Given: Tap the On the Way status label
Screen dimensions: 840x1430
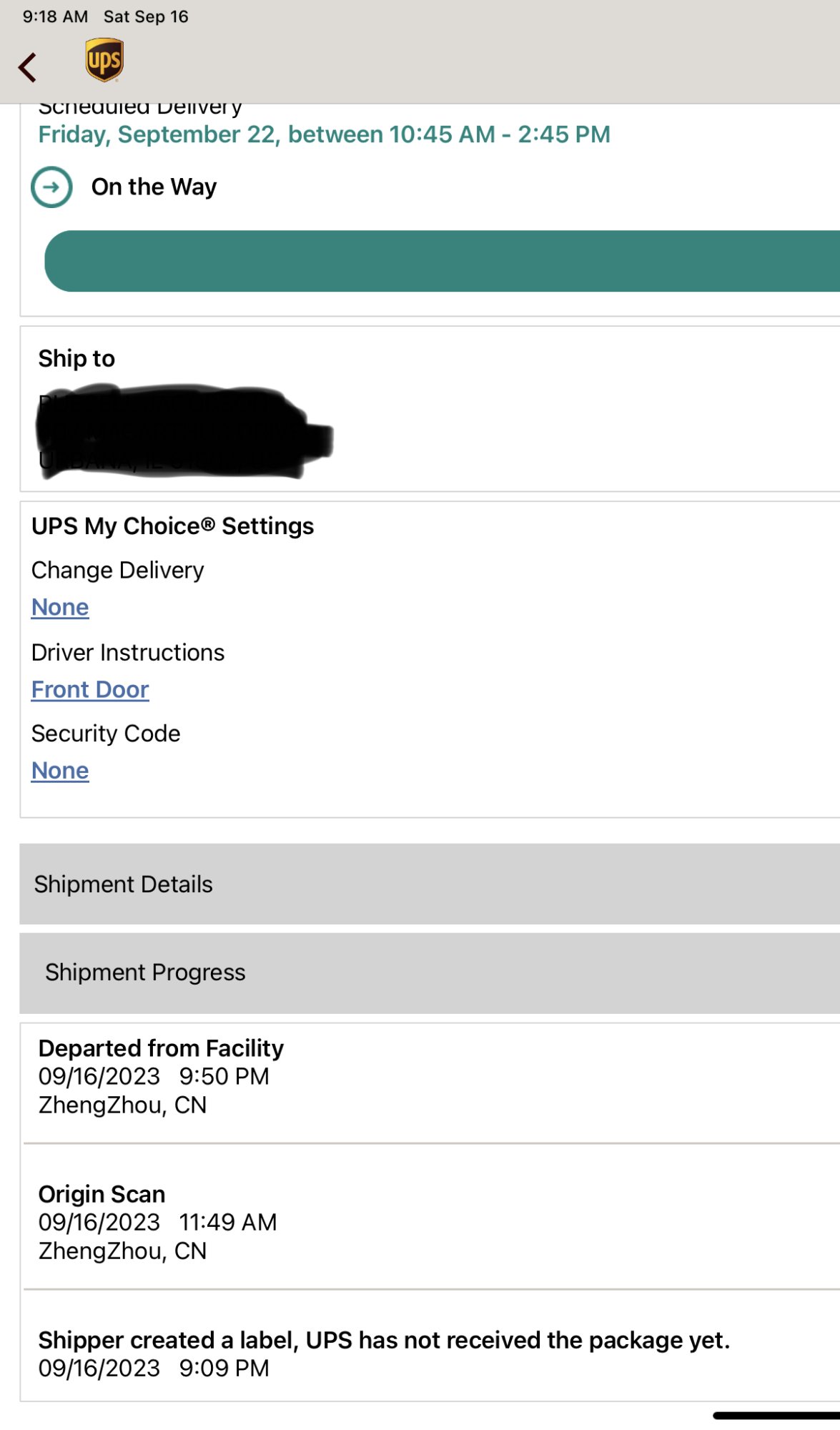Looking at the screenshot, I should [x=154, y=187].
